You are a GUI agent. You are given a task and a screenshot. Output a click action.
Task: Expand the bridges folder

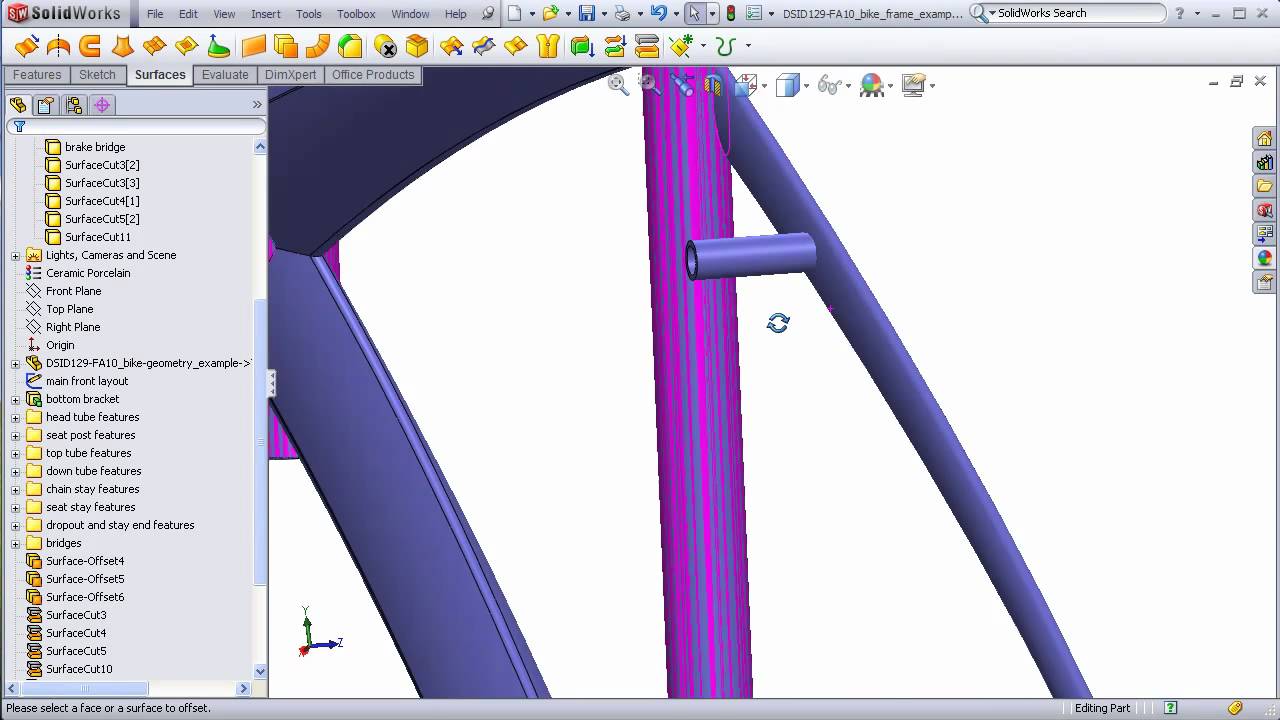[15, 543]
